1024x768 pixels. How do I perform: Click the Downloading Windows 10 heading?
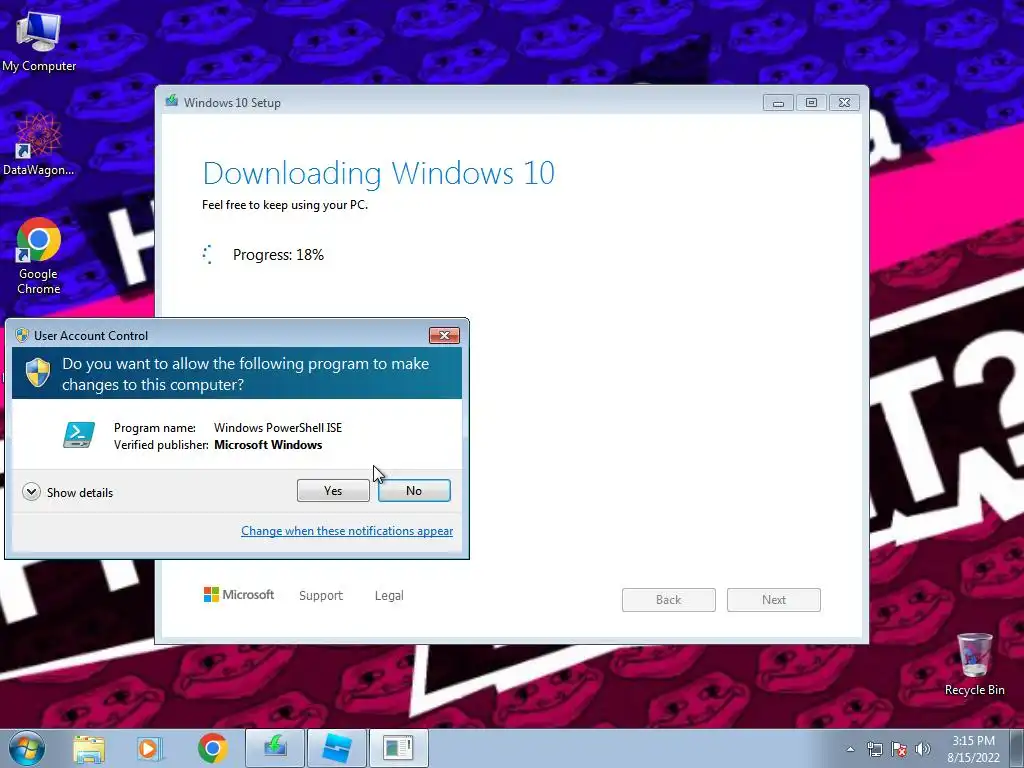coord(379,173)
